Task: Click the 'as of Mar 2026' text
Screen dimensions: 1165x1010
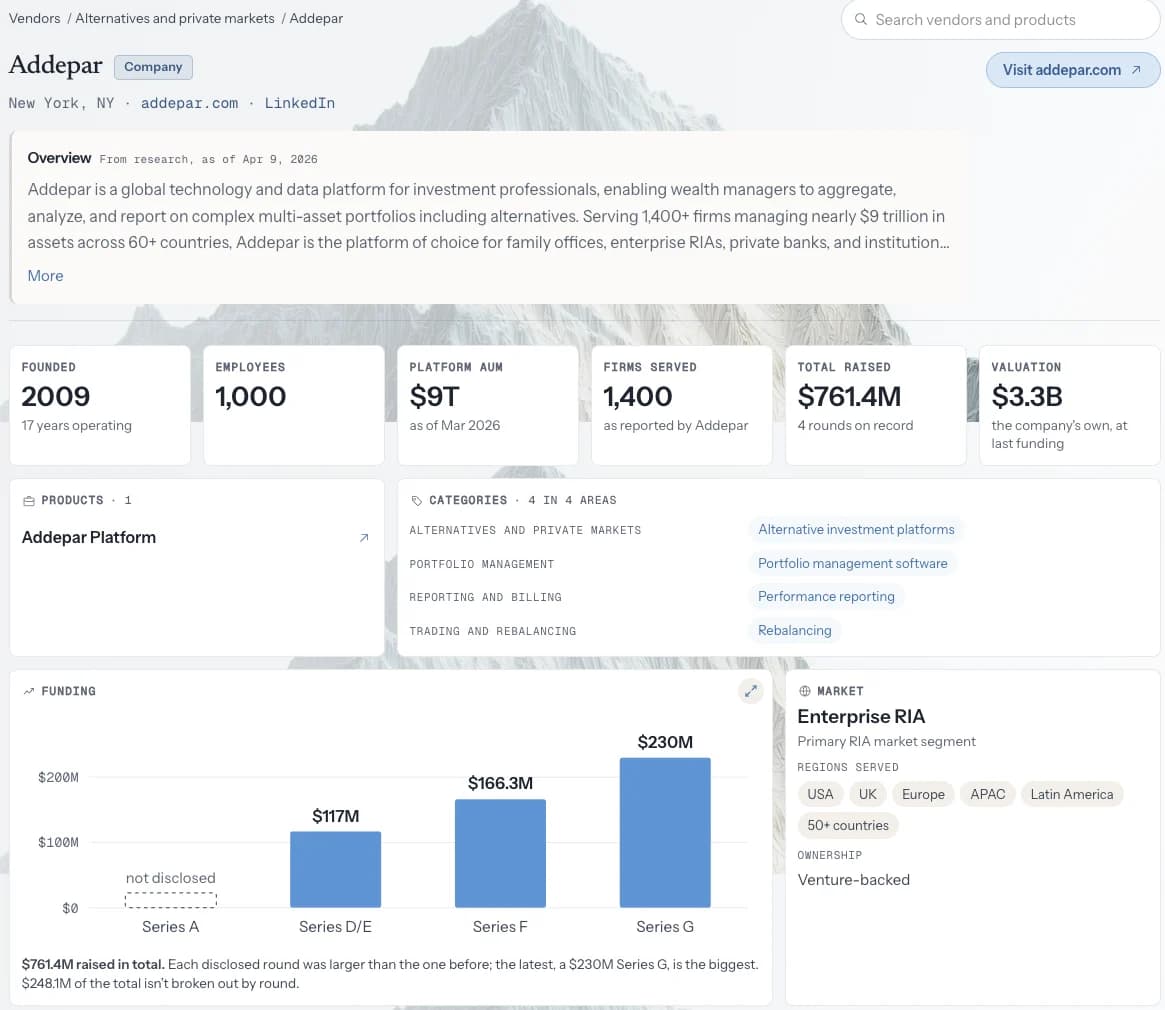Action: pyautogui.click(x=455, y=425)
